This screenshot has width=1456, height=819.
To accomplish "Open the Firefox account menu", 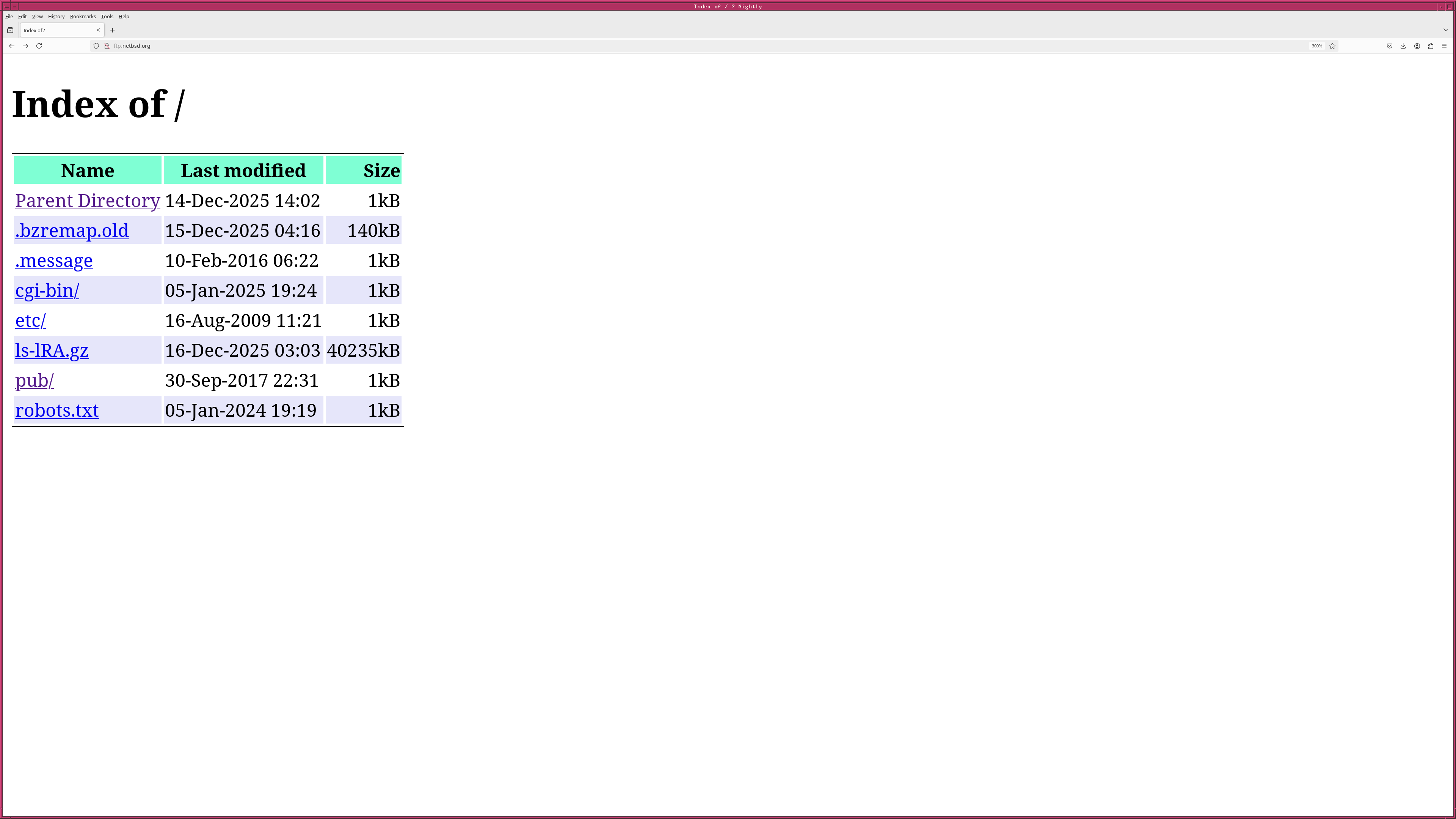I will click(x=1417, y=46).
